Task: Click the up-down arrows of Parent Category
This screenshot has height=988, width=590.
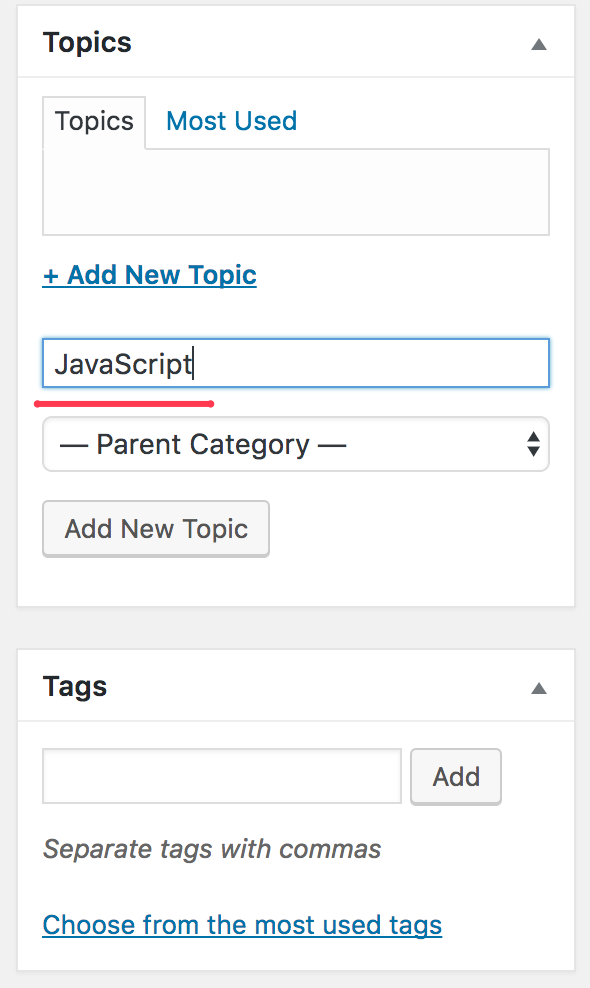Action: click(x=533, y=444)
